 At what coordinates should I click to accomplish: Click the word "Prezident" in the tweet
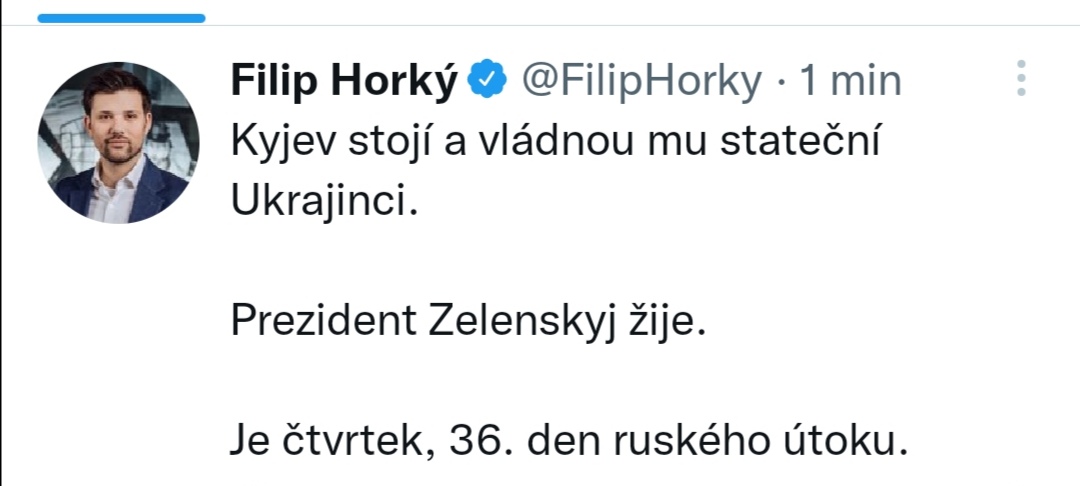(323, 322)
